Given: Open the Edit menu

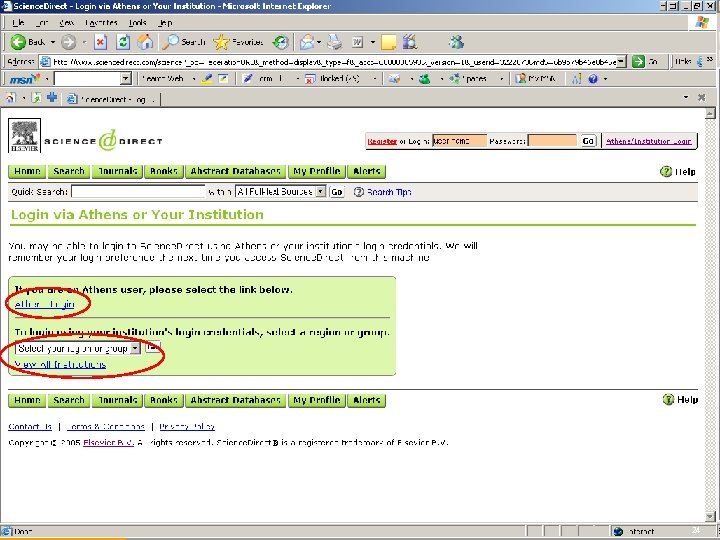Looking at the screenshot, I should coord(42,22).
